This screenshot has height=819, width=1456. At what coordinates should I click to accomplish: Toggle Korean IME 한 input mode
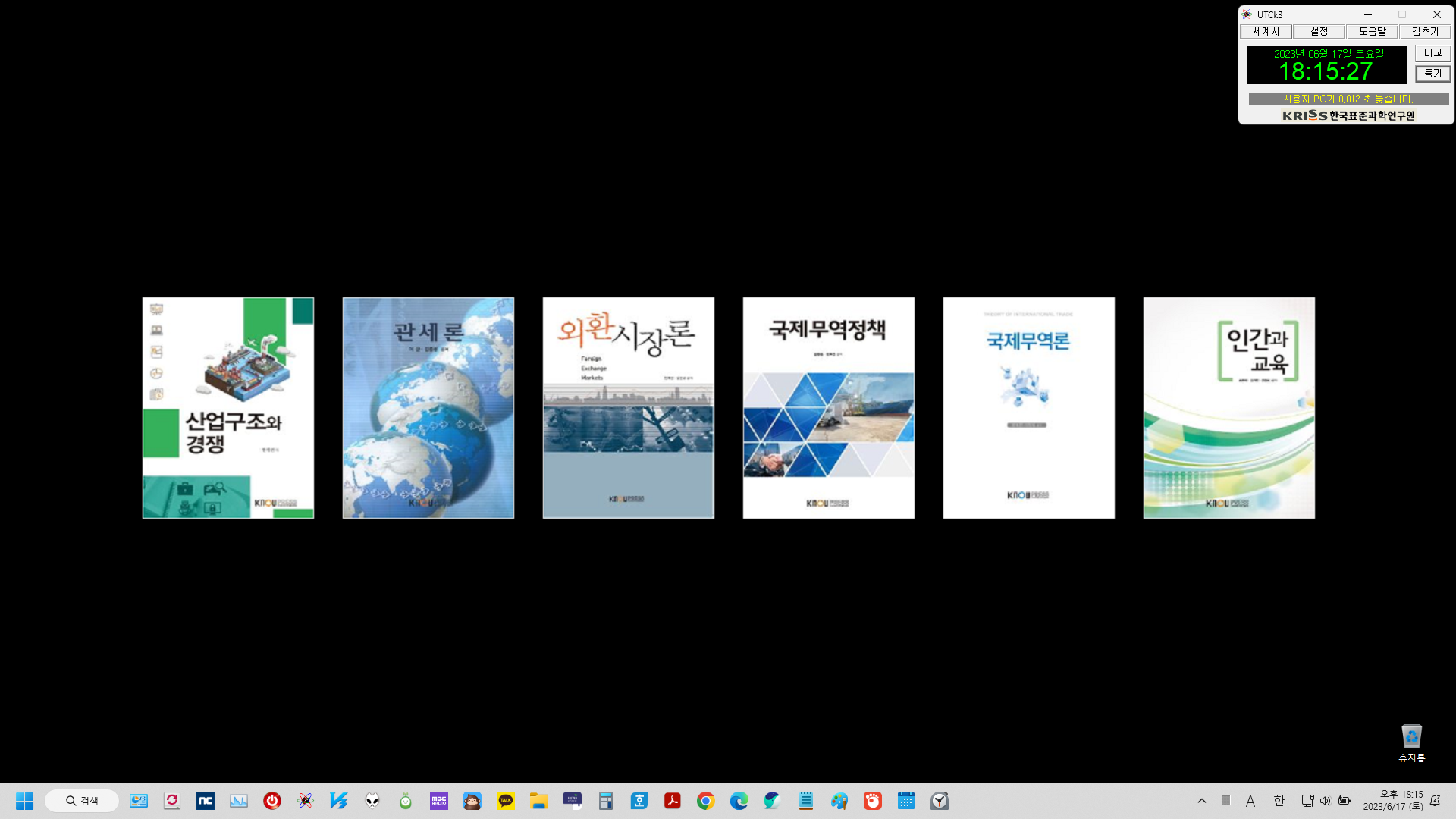coord(1279,801)
